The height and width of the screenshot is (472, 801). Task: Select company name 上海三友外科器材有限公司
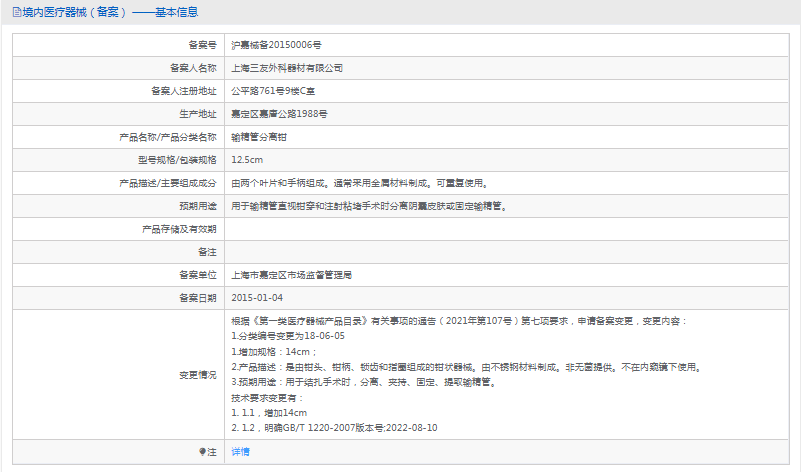[x=287, y=68]
